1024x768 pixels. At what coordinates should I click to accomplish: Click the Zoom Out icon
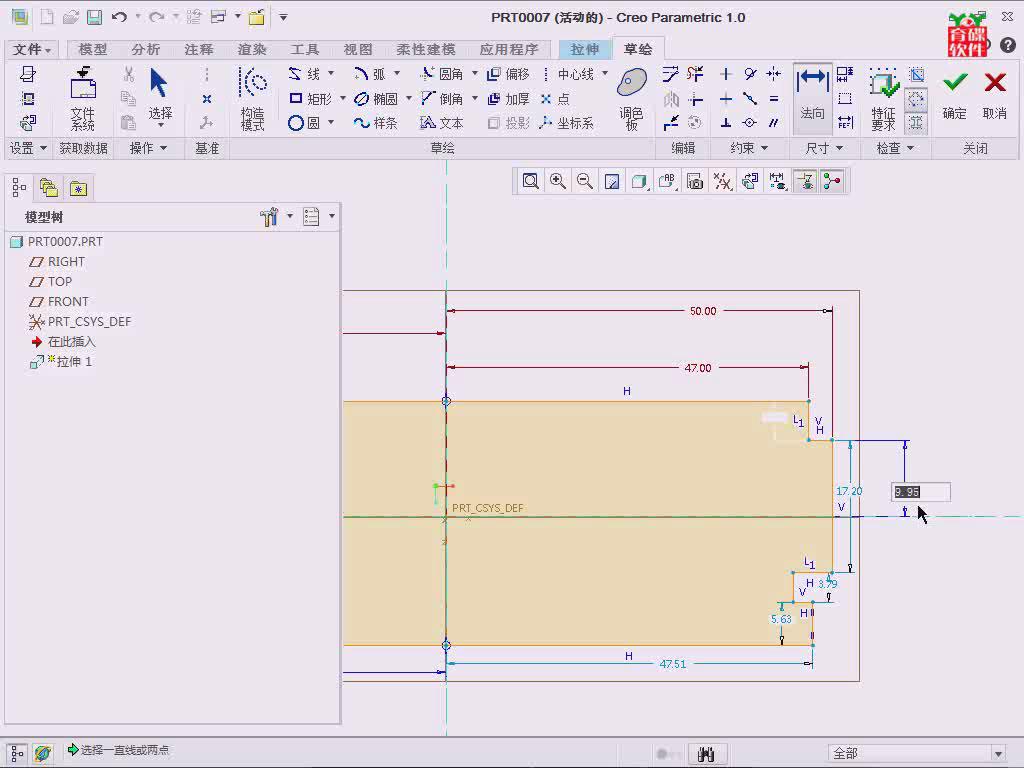pyautogui.click(x=584, y=181)
